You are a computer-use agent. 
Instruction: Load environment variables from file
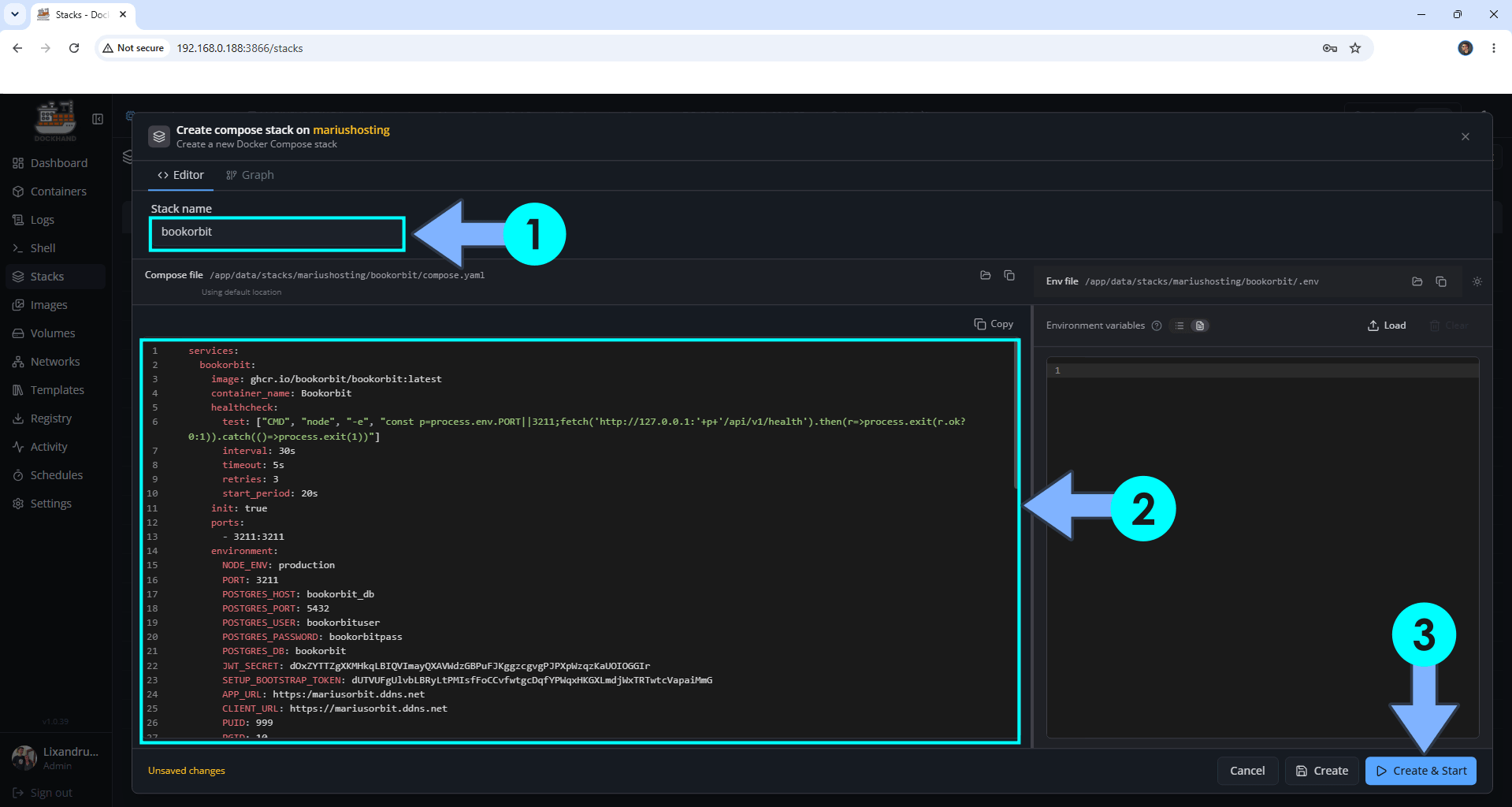pyautogui.click(x=1387, y=325)
